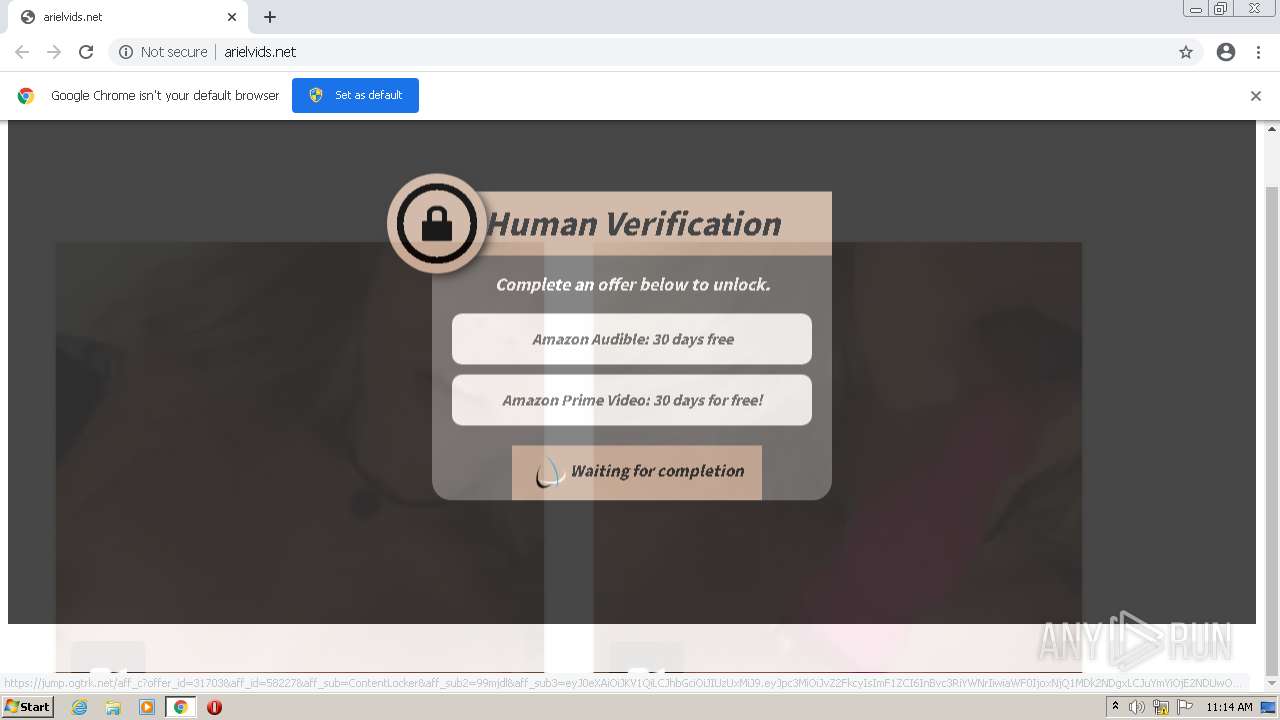
Task: Open Chrome's three-dot menu
Action: pos(1258,52)
